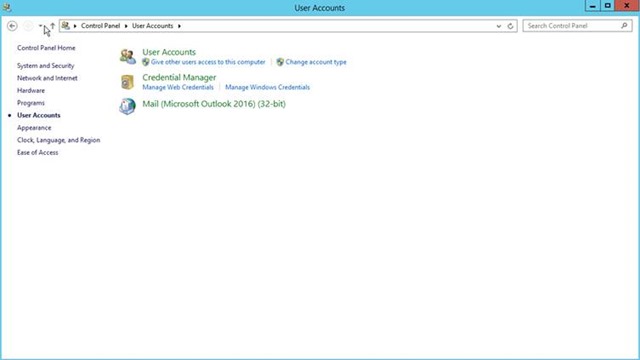Click the address bar User Accounts icon

coord(65,26)
